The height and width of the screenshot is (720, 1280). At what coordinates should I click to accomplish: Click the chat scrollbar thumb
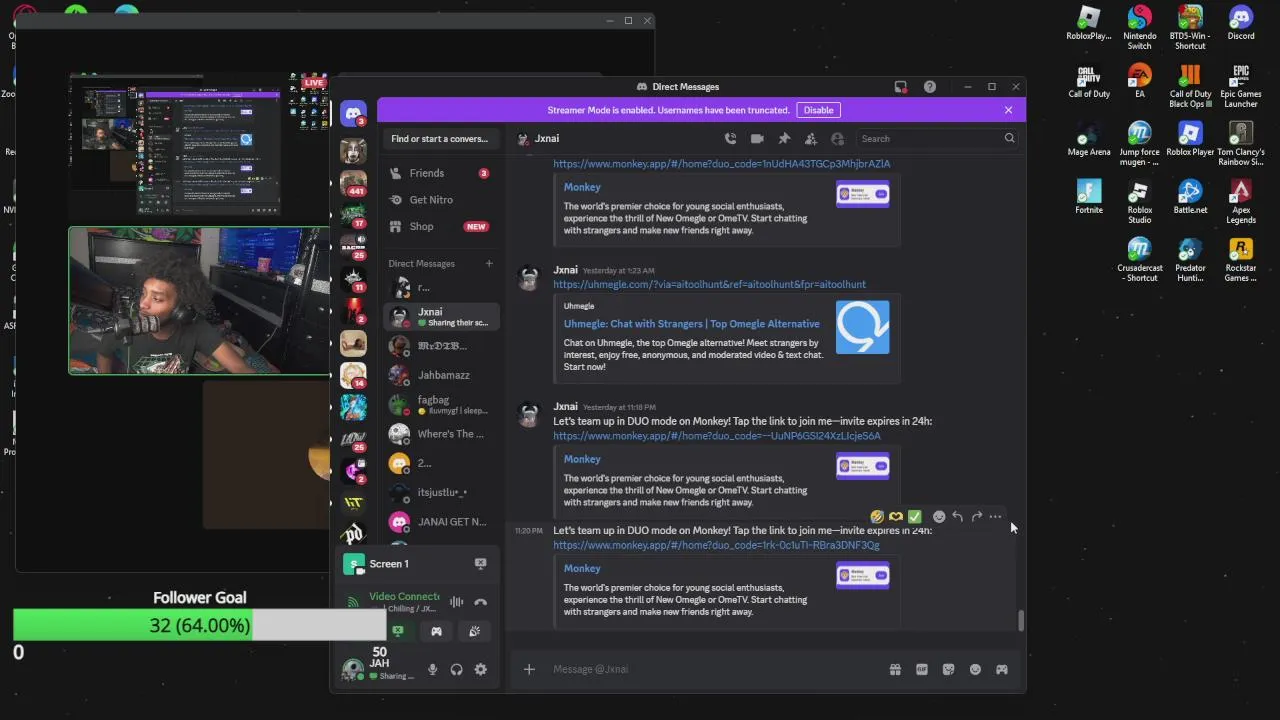[x=1020, y=621]
